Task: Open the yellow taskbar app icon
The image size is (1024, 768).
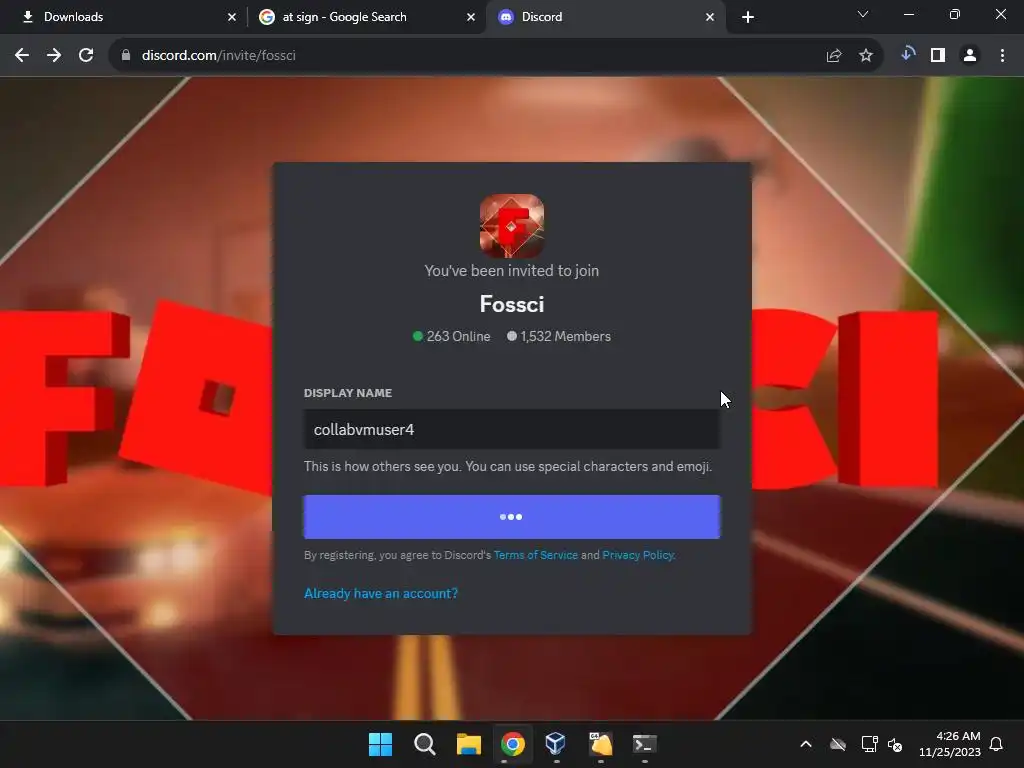Action: [x=601, y=744]
